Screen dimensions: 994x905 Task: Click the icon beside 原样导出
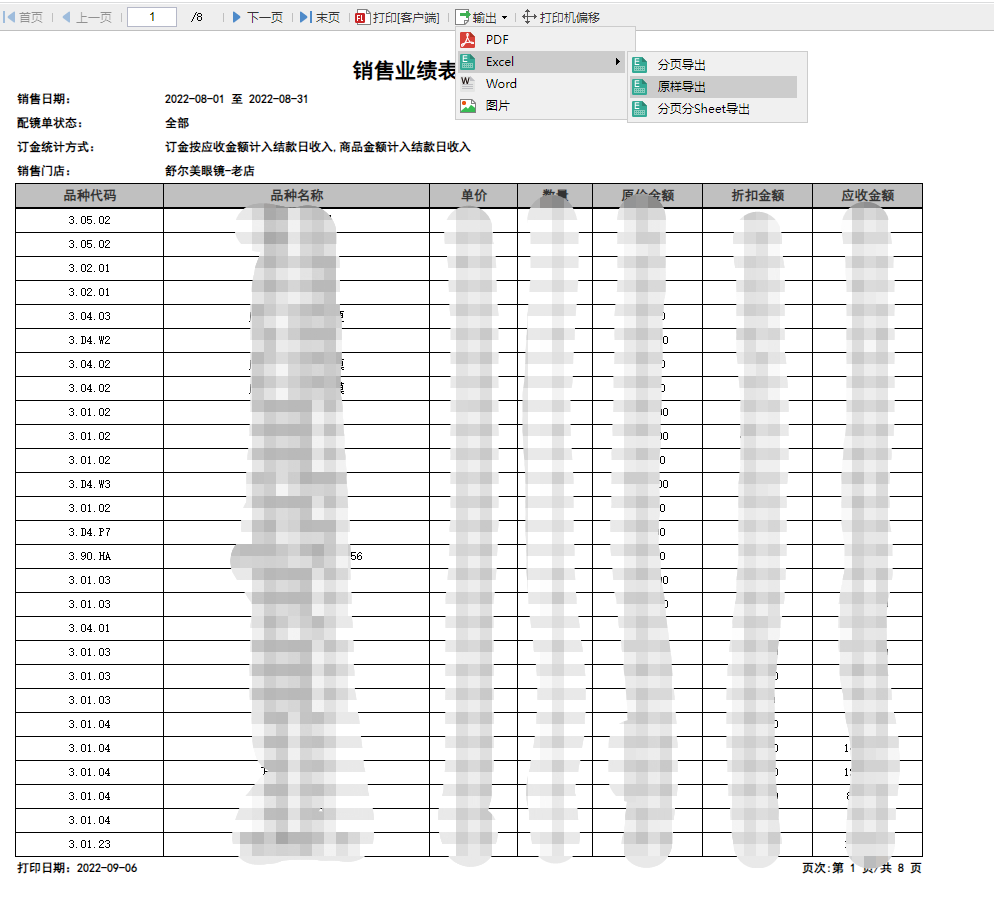(x=640, y=87)
